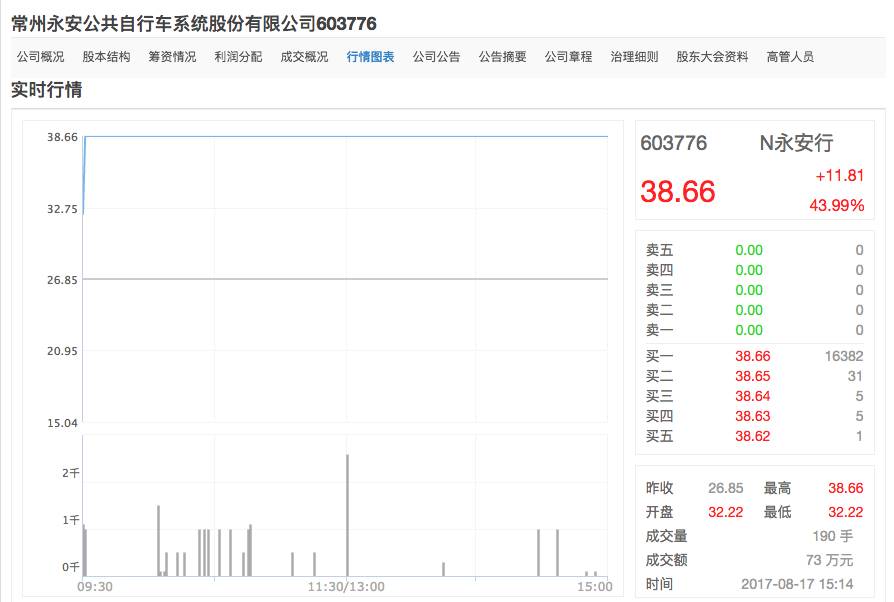Image resolution: width=894 pixels, height=602 pixels.
Task: Click the 2千 volume axis label
Action: [71, 473]
